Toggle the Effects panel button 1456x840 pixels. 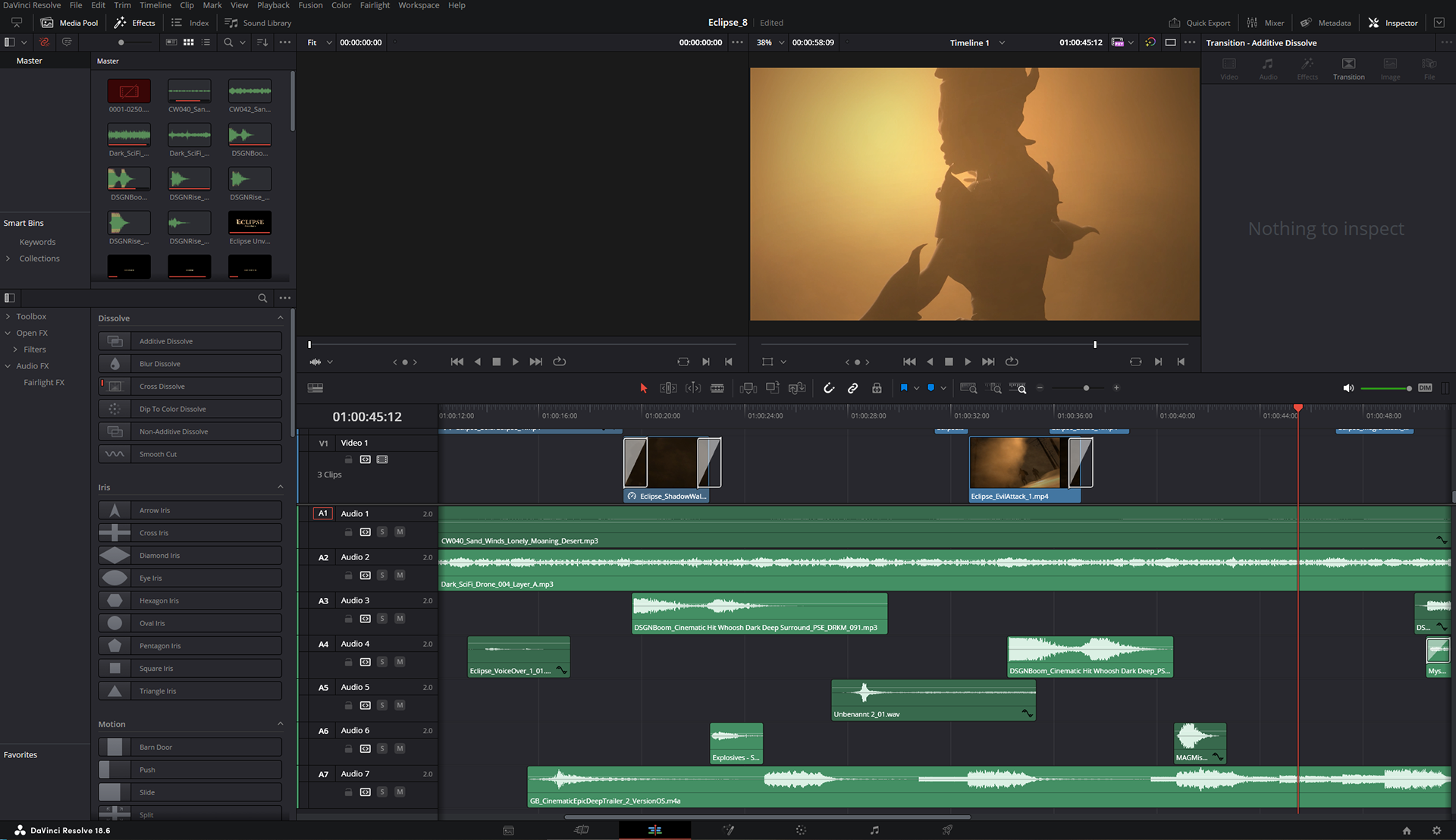coord(135,23)
